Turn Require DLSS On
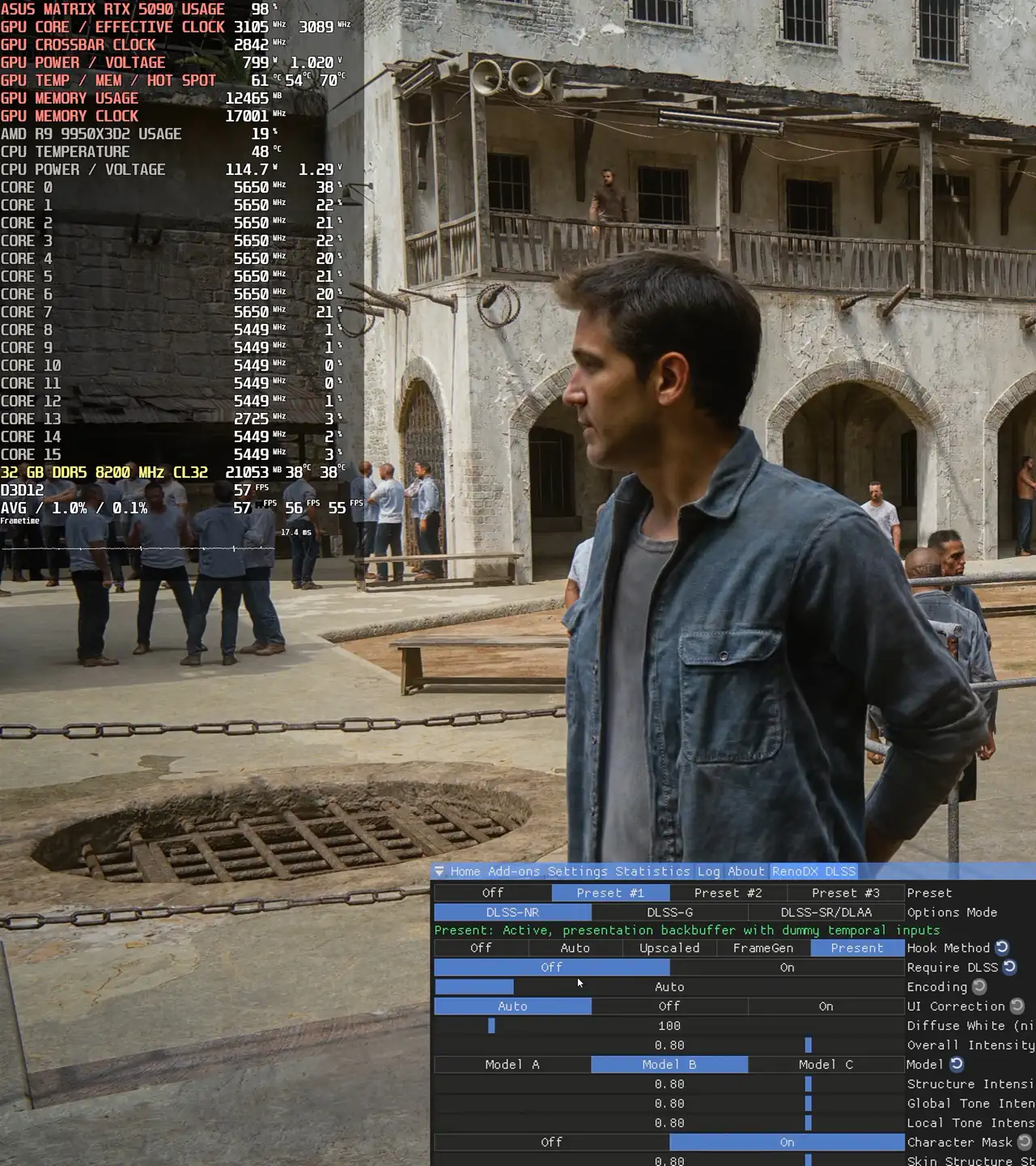This screenshot has width=1036, height=1166. (787, 967)
